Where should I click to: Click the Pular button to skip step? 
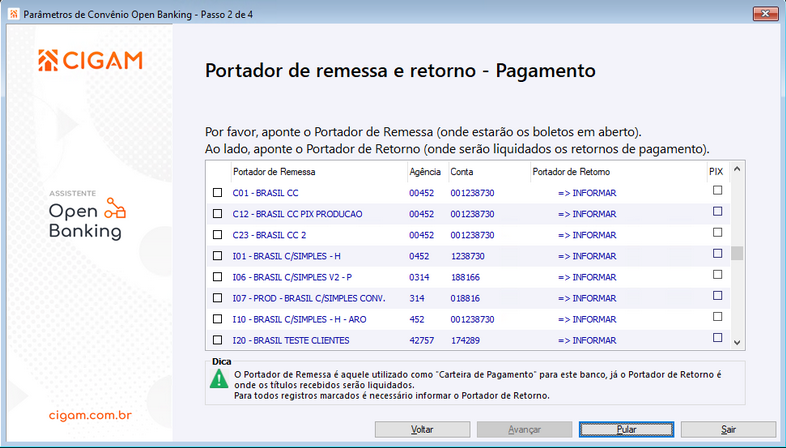(x=627, y=429)
